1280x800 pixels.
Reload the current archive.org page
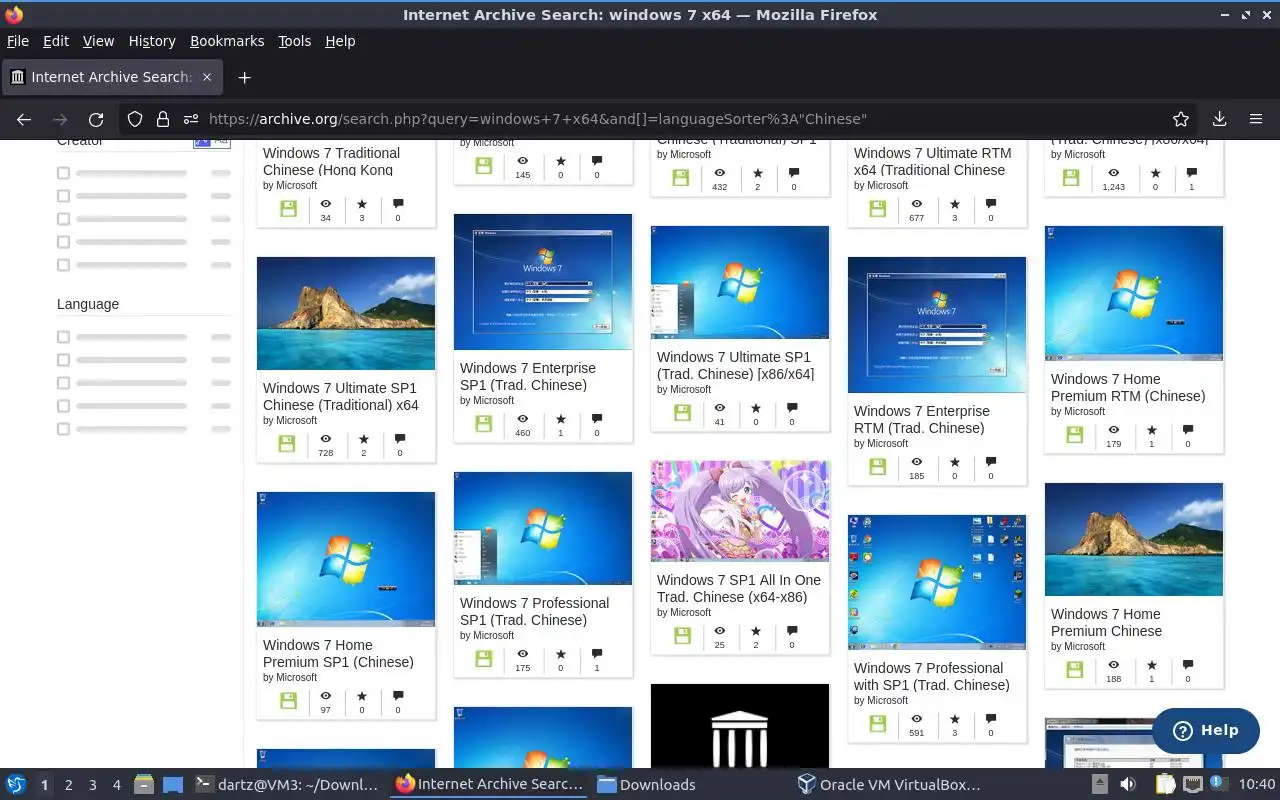96,119
